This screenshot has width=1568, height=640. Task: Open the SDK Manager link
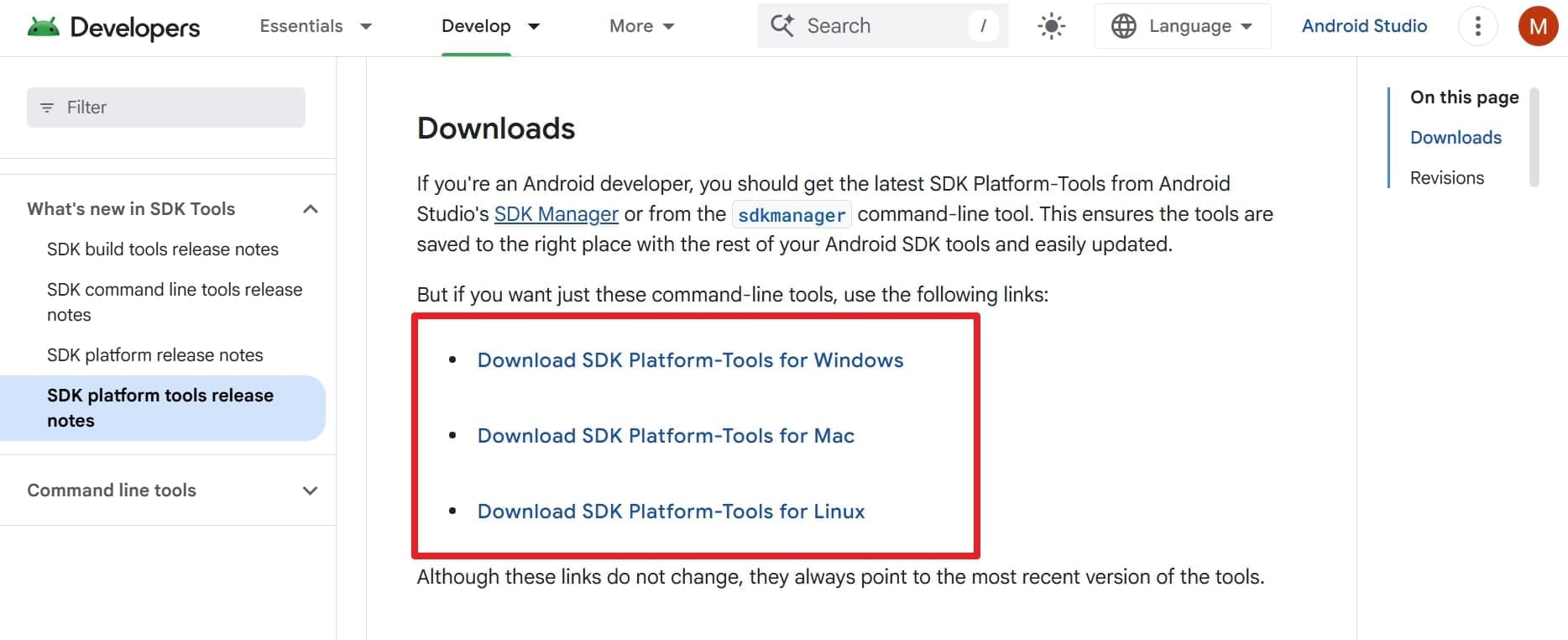pos(556,214)
